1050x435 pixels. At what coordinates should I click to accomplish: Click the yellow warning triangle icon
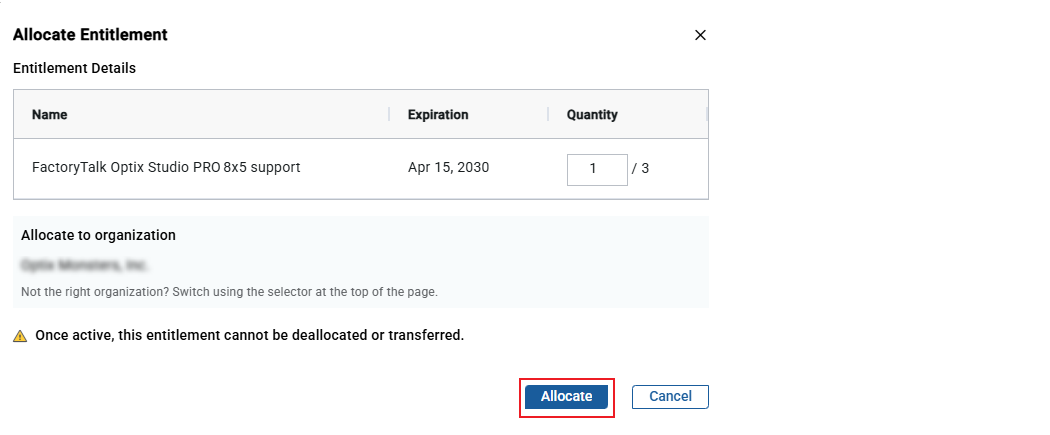click(20, 336)
